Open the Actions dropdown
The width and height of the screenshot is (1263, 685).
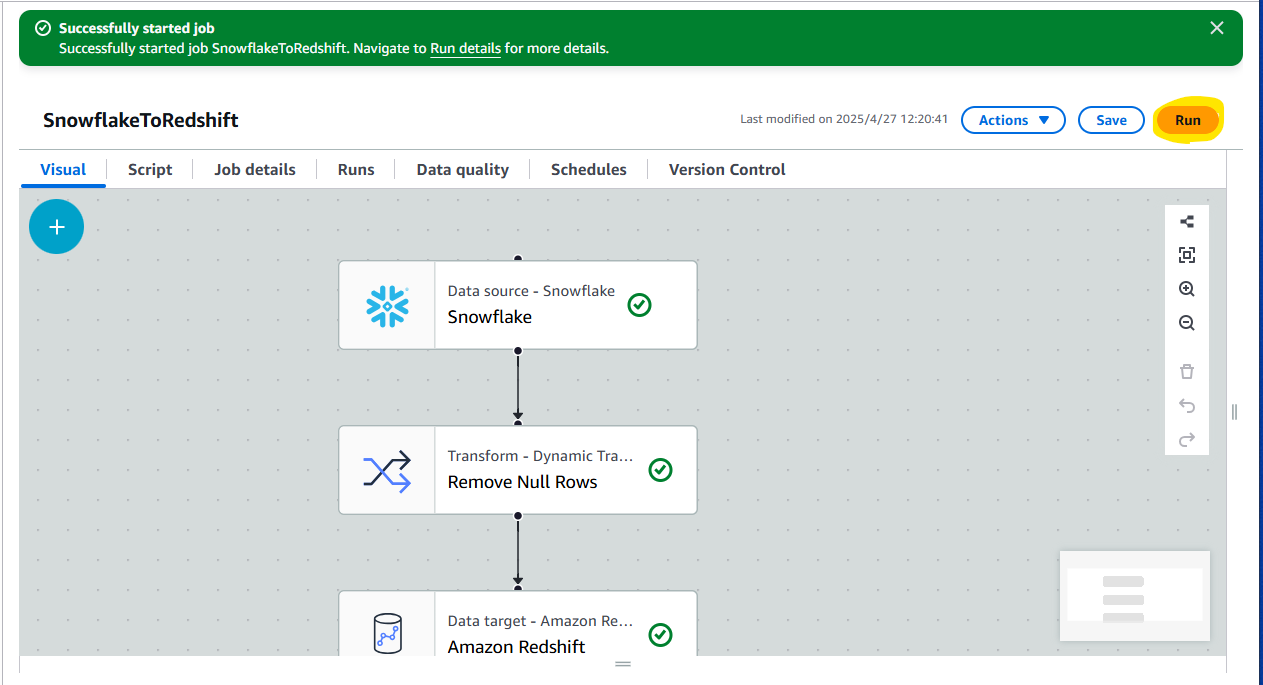pos(1014,120)
